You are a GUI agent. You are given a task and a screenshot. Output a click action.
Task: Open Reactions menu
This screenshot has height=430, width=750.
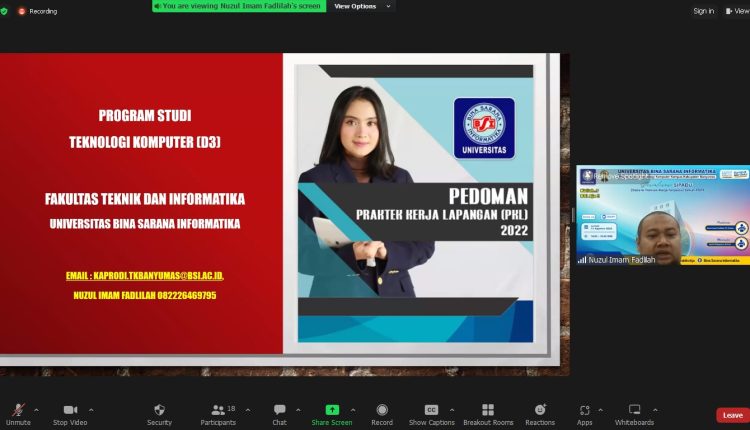(540, 415)
